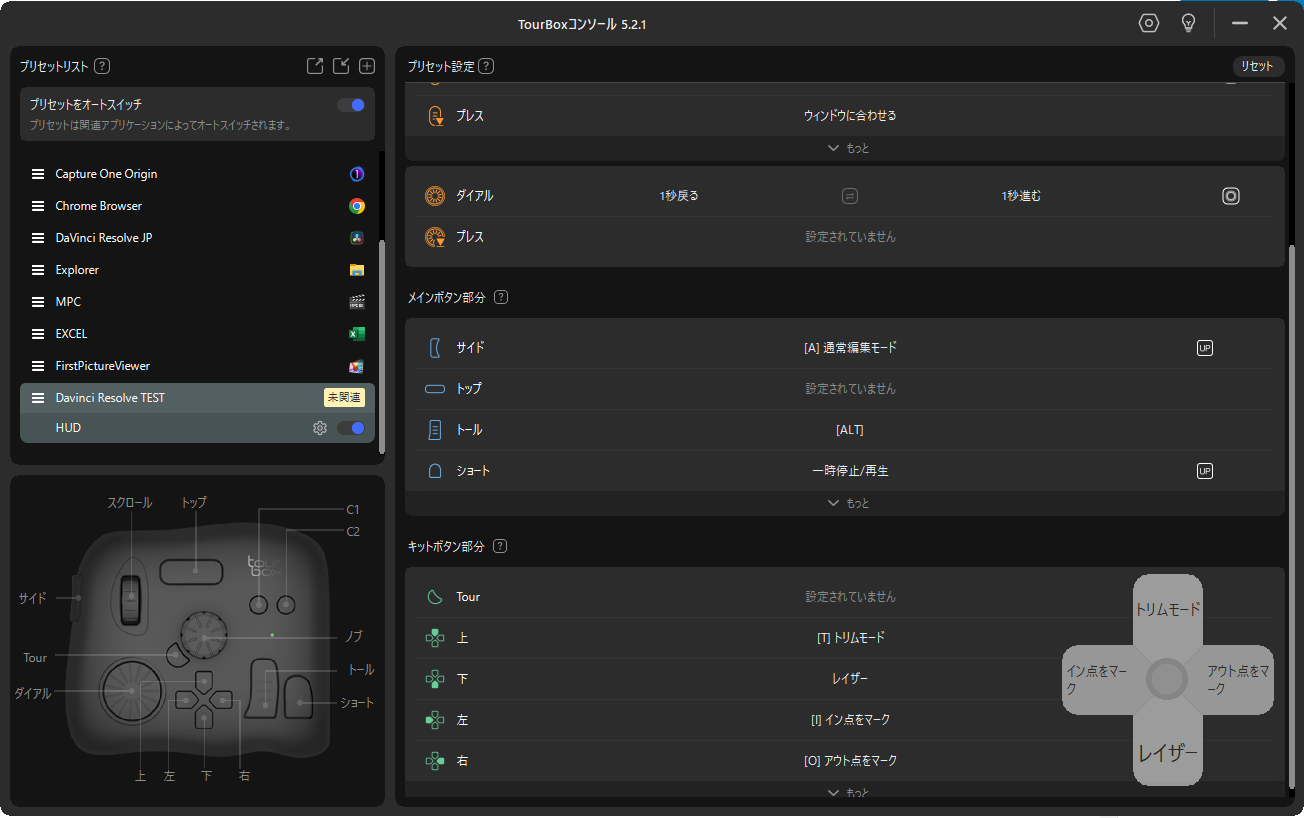
Task: Open the hexagon settings icon in title bar
Action: 1149,23
